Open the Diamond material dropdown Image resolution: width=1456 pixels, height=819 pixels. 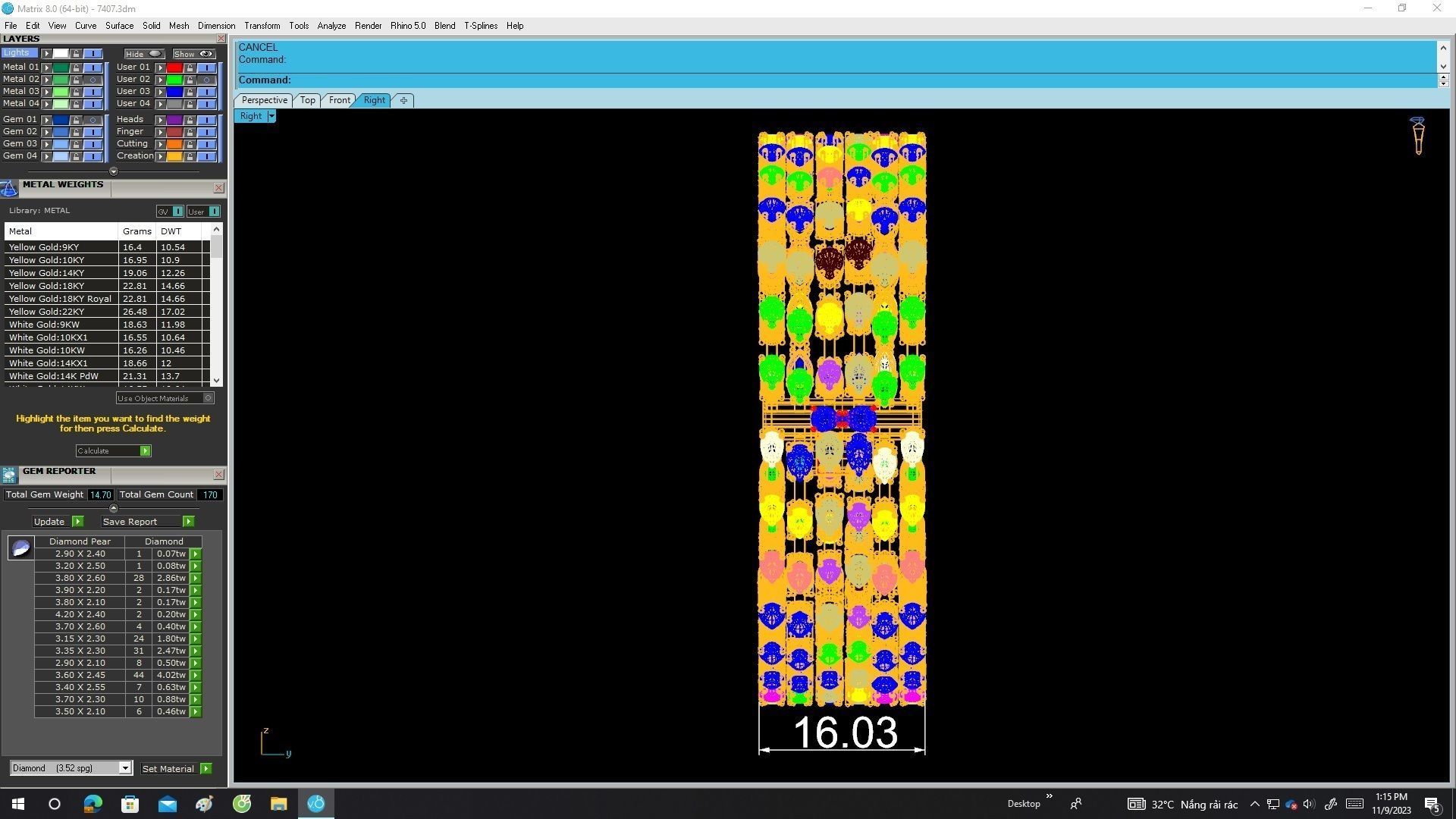pyautogui.click(x=125, y=768)
